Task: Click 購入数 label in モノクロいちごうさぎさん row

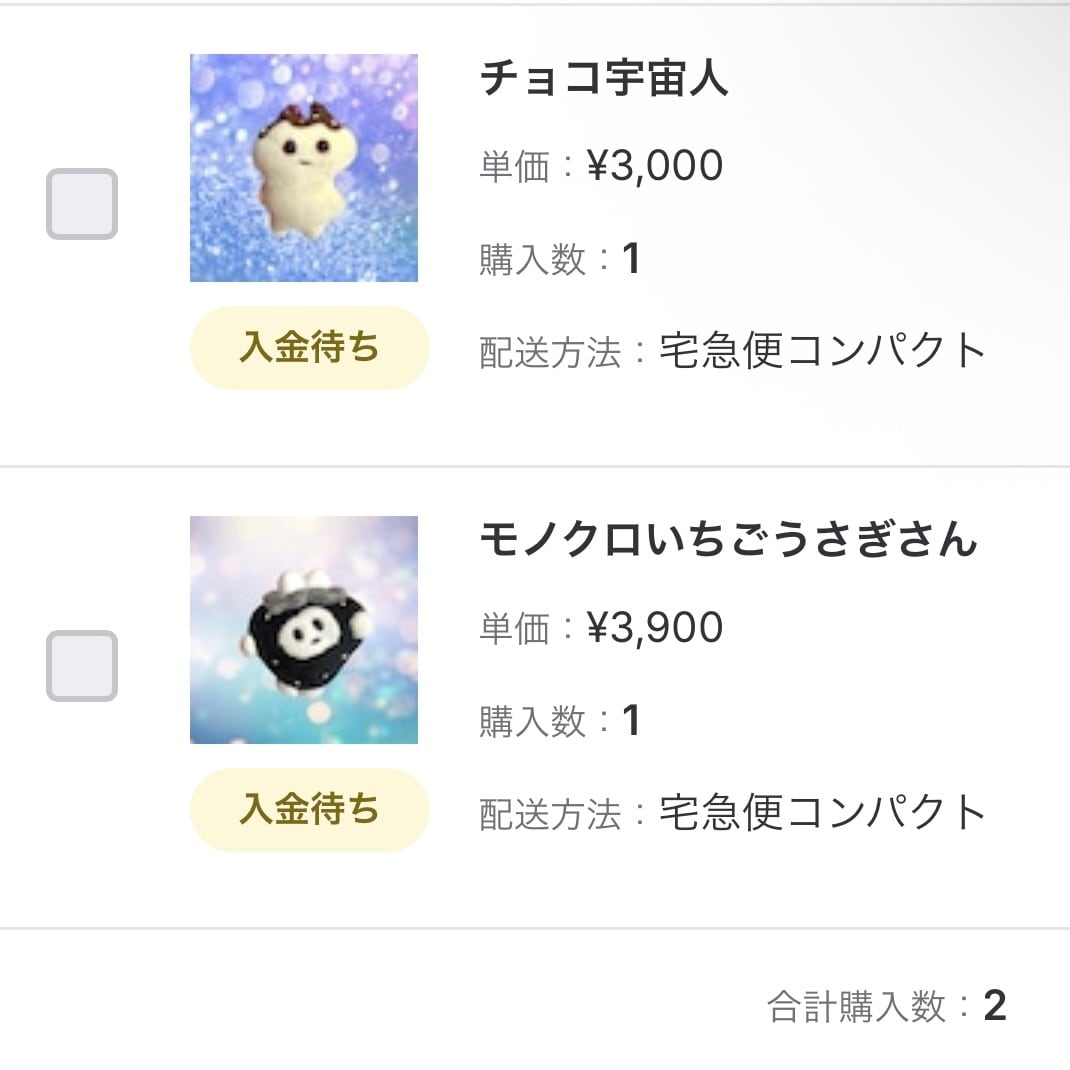Action: click(x=532, y=722)
